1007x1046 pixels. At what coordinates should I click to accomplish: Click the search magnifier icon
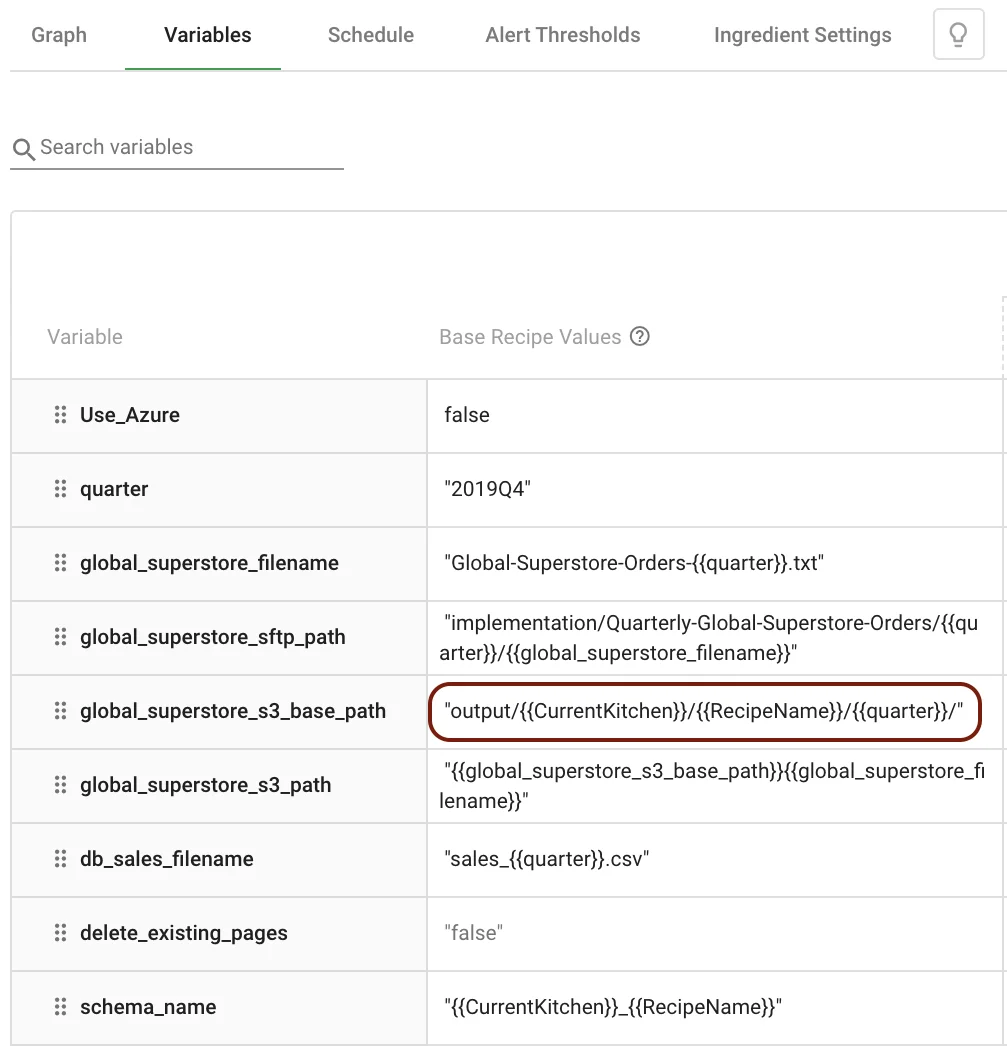click(24, 148)
